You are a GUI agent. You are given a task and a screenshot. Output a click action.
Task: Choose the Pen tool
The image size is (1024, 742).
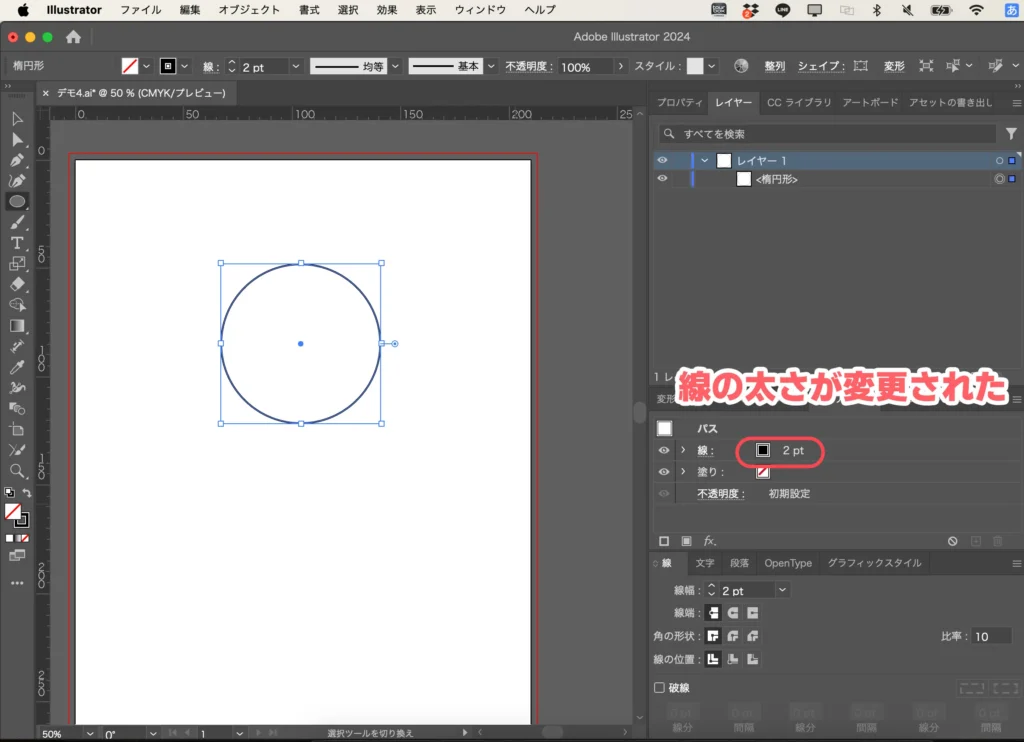pyautogui.click(x=17, y=159)
